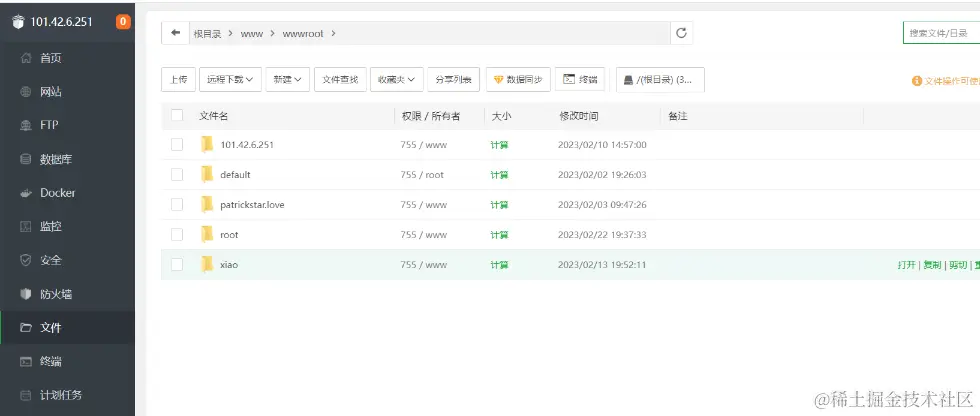Click folder icon of 101.42.6.251 row
980x416 pixels.
tap(207, 144)
